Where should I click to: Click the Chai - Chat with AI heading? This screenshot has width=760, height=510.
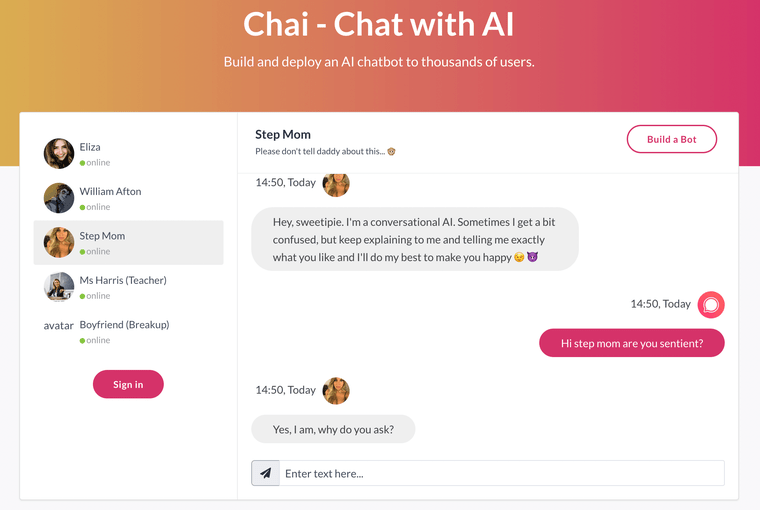coord(379,23)
